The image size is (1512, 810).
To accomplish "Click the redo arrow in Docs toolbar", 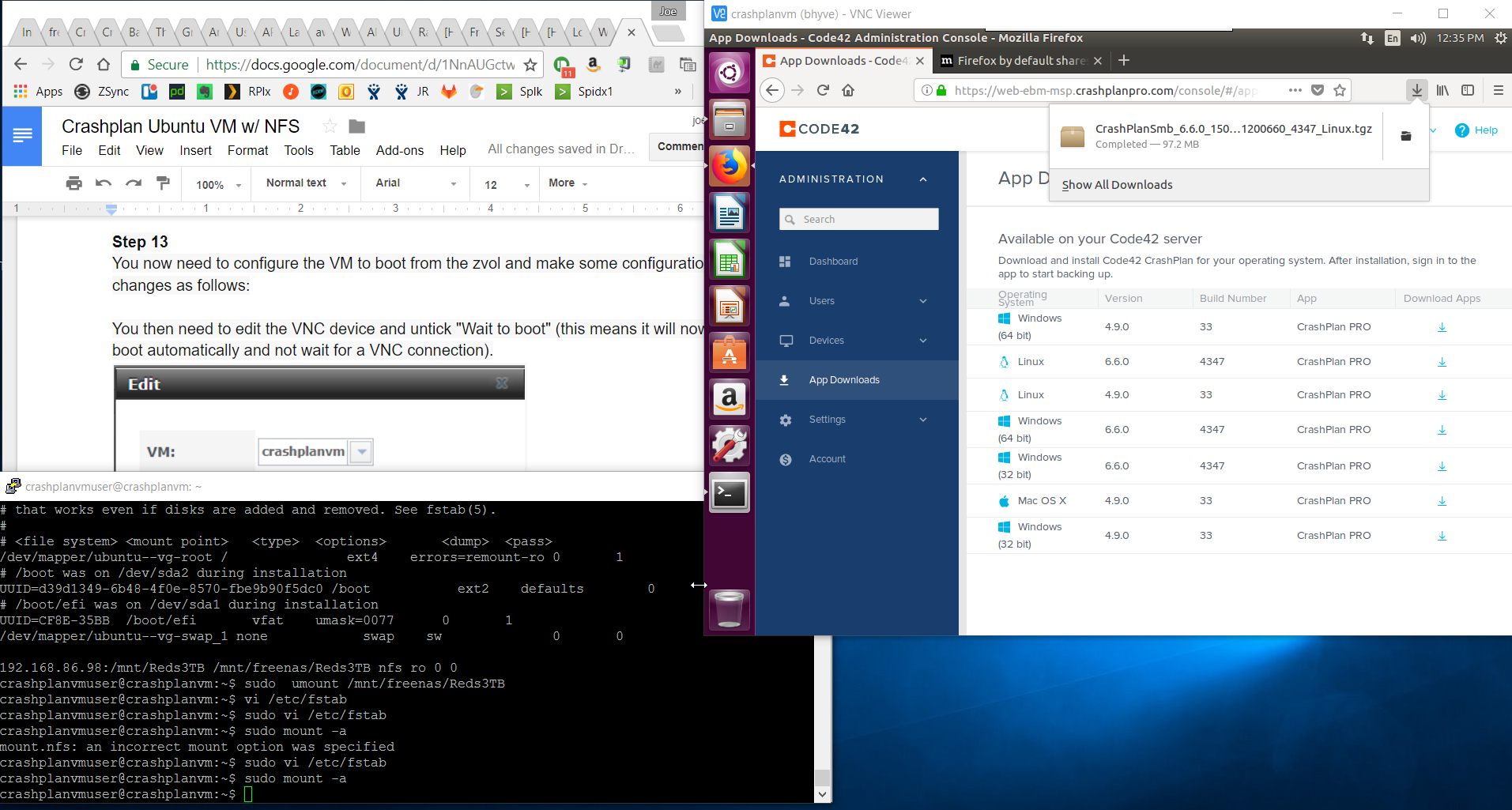I will (134, 183).
